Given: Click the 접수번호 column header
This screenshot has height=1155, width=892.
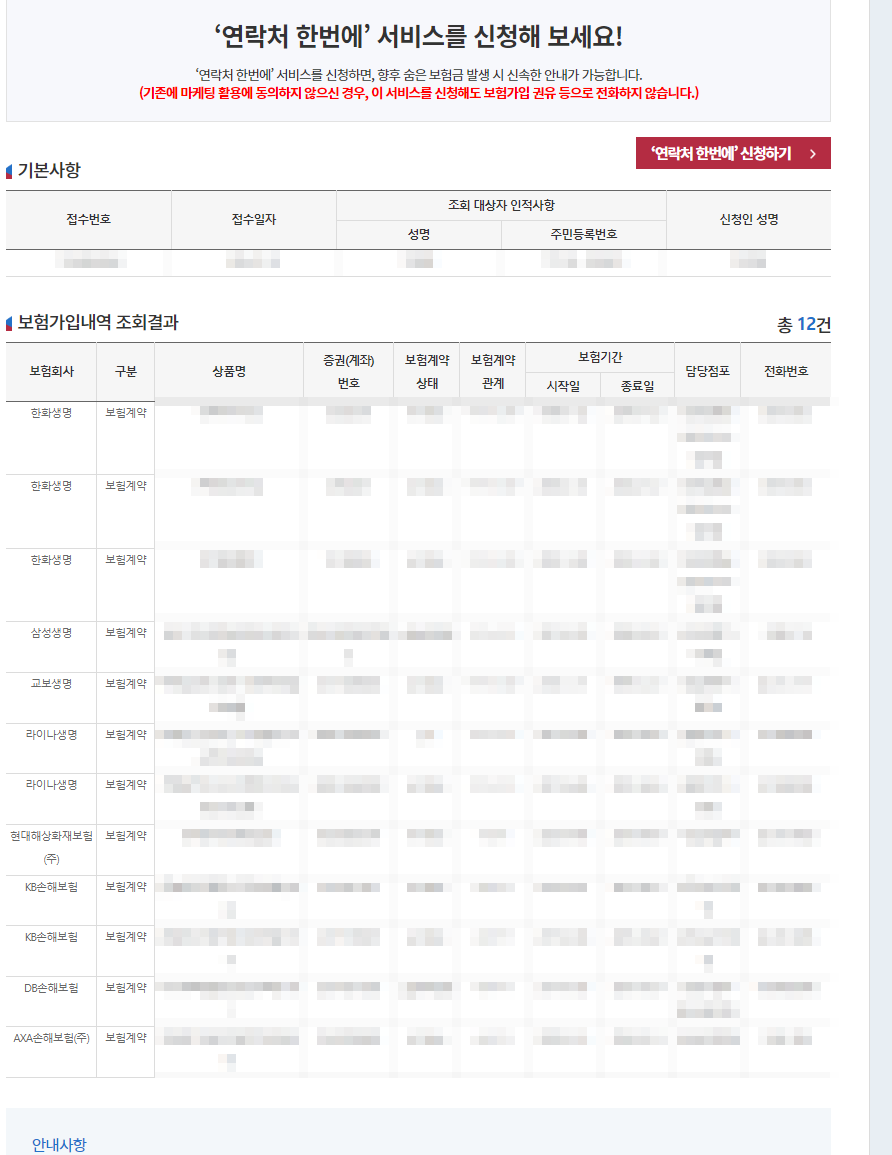Looking at the screenshot, I should [88, 220].
